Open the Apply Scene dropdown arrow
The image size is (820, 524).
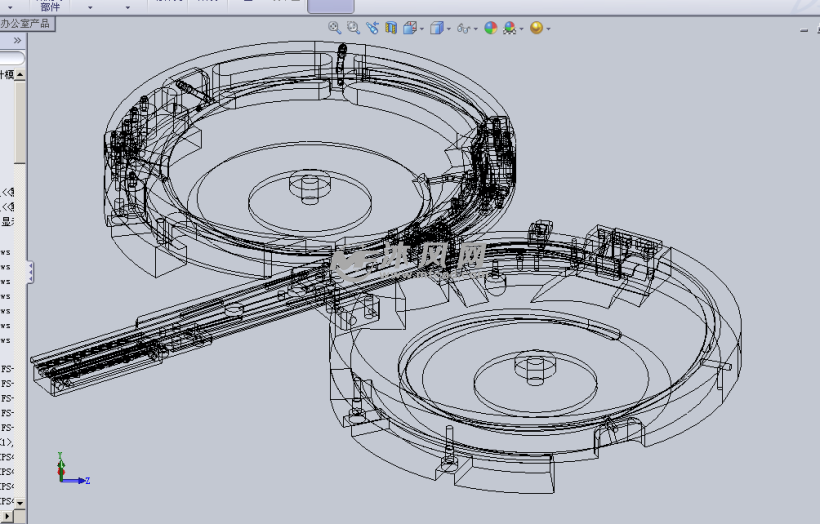tap(522, 29)
